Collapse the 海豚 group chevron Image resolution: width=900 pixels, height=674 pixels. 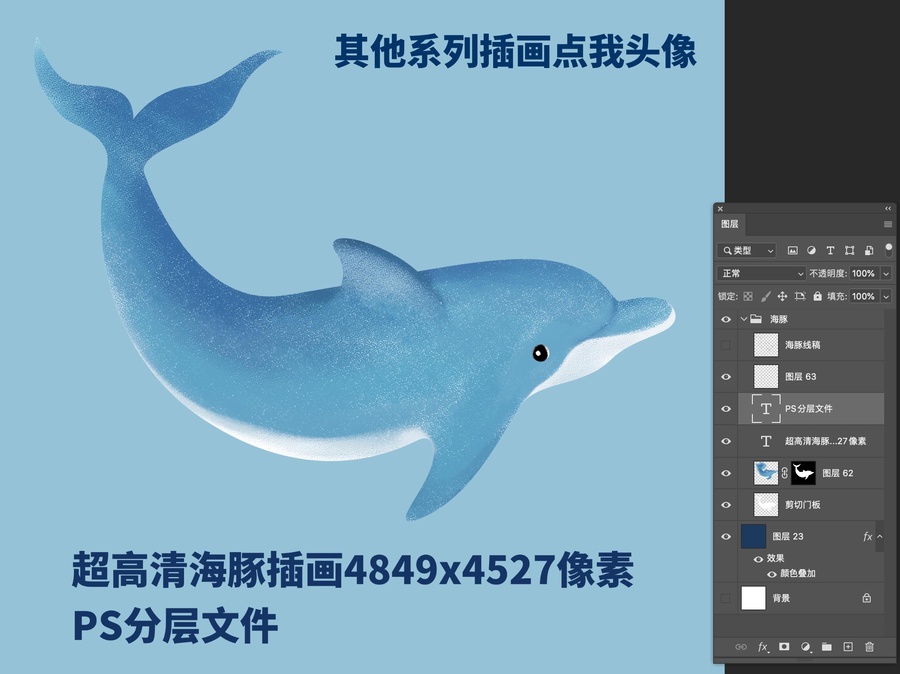[744, 319]
